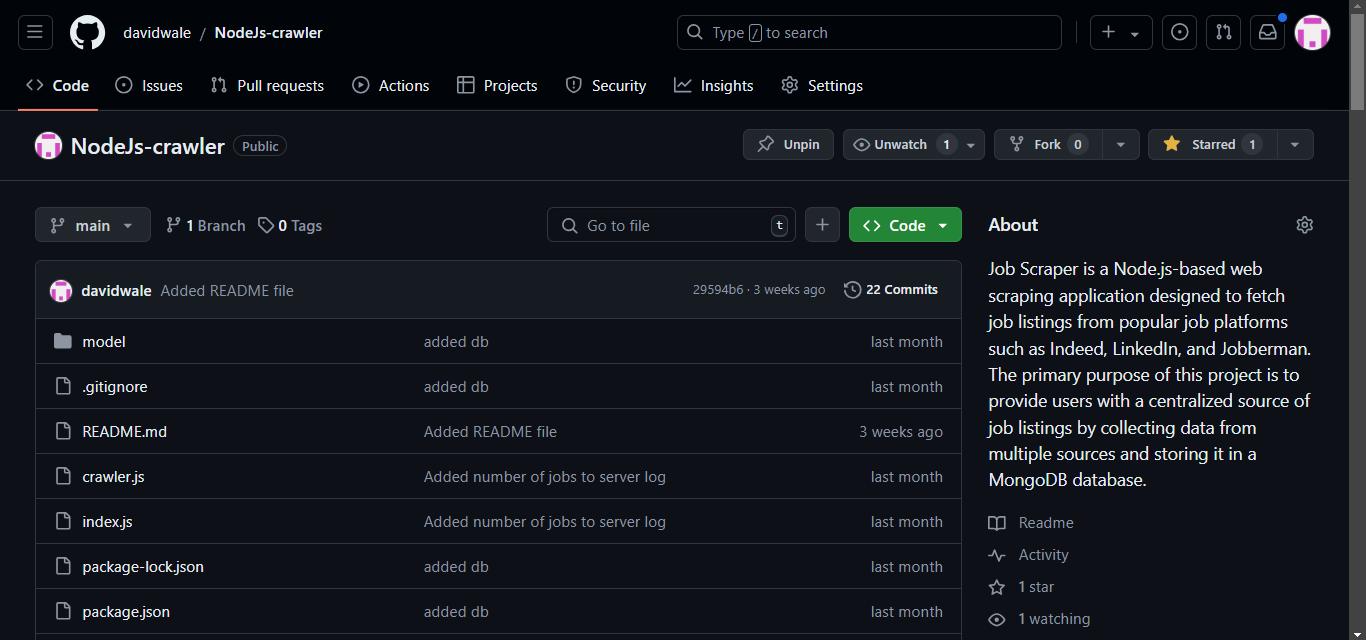Expand the main branch dropdown
The height and width of the screenshot is (640, 1366).
[x=93, y=225]
